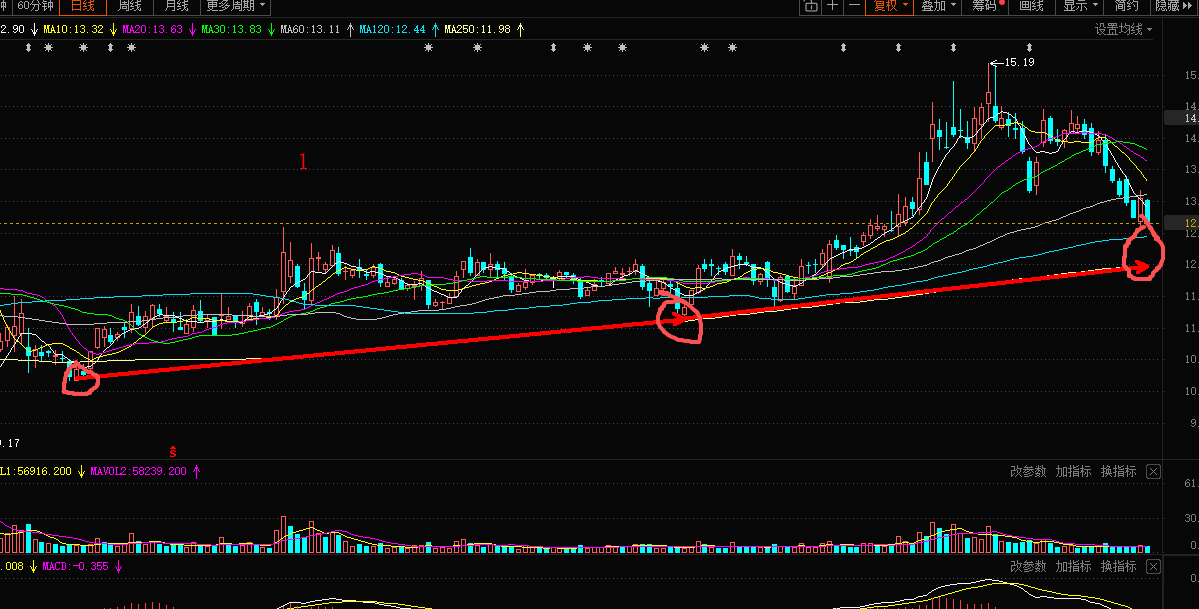This screenshot has width=1199, height=609.
Task: Close the volume indicator panel
Action: coord(1153,471)
